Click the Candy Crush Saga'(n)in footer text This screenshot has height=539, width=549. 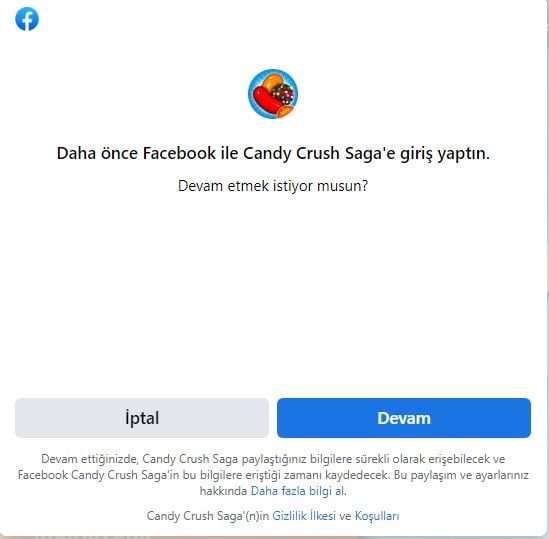point(208,516)
